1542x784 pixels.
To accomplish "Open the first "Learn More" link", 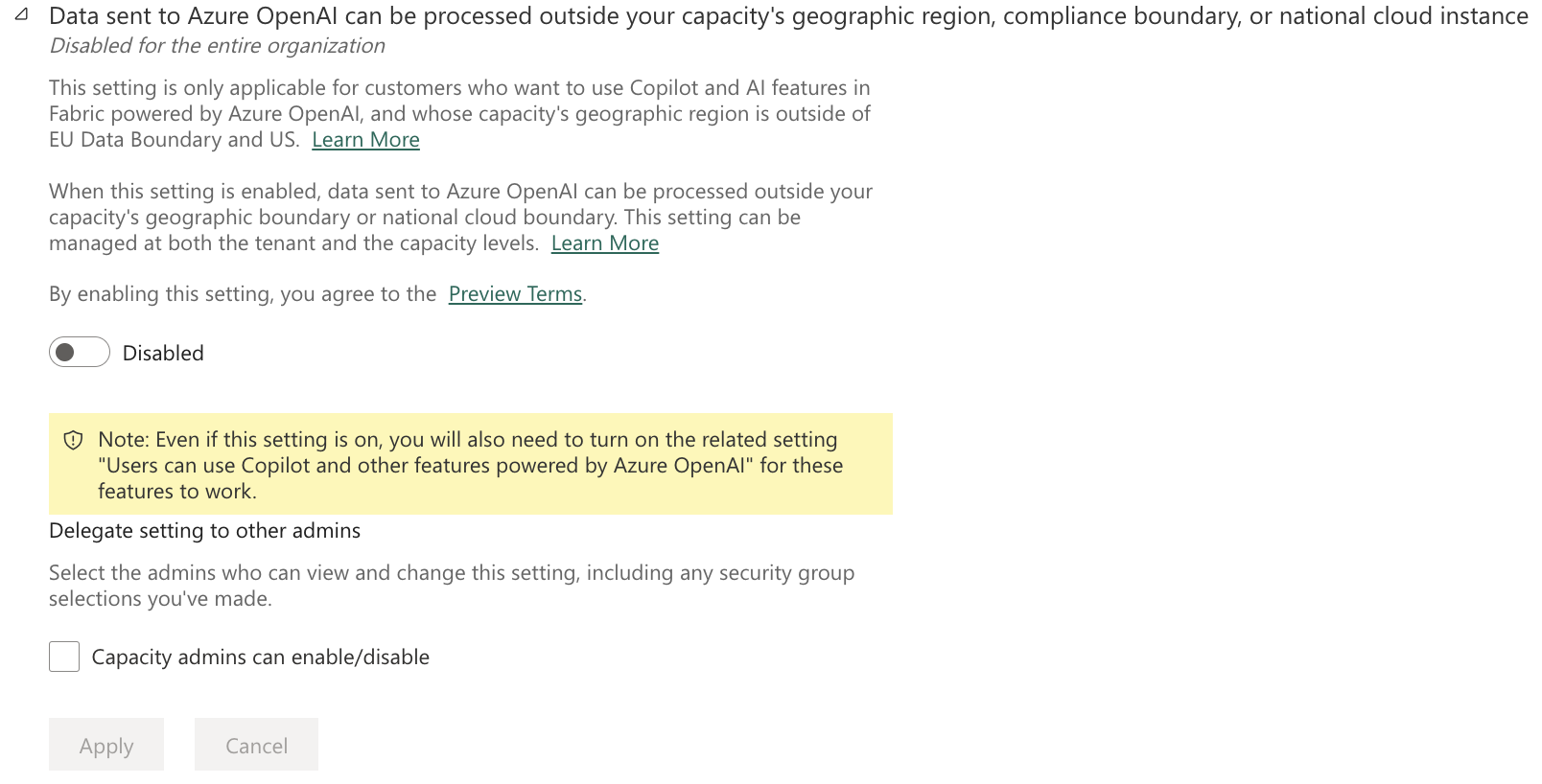I will pyautogui.click(x=364, y=139).
